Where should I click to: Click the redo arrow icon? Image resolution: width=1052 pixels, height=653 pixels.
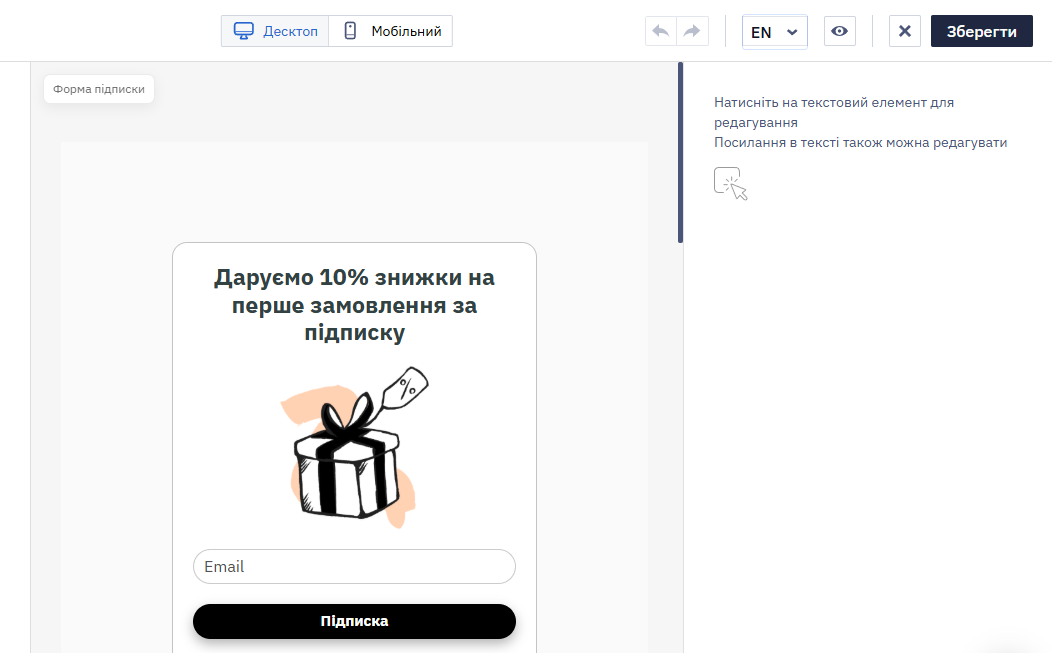[x=692, y=32]
